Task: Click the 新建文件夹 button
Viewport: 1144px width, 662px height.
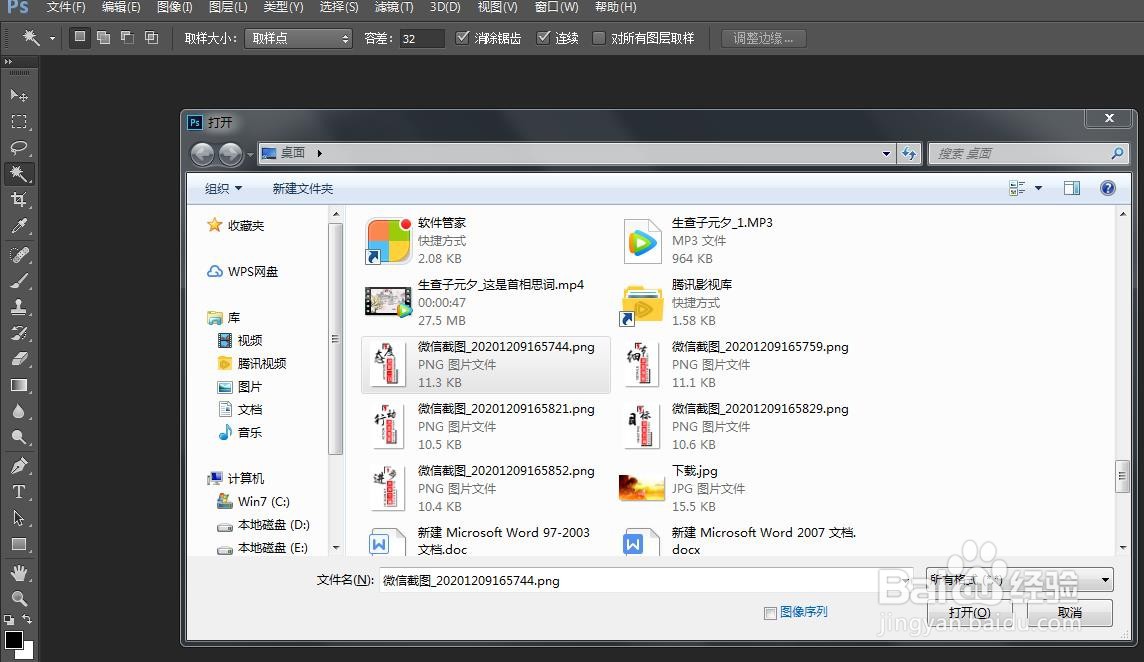Action: tap(303, 188)
